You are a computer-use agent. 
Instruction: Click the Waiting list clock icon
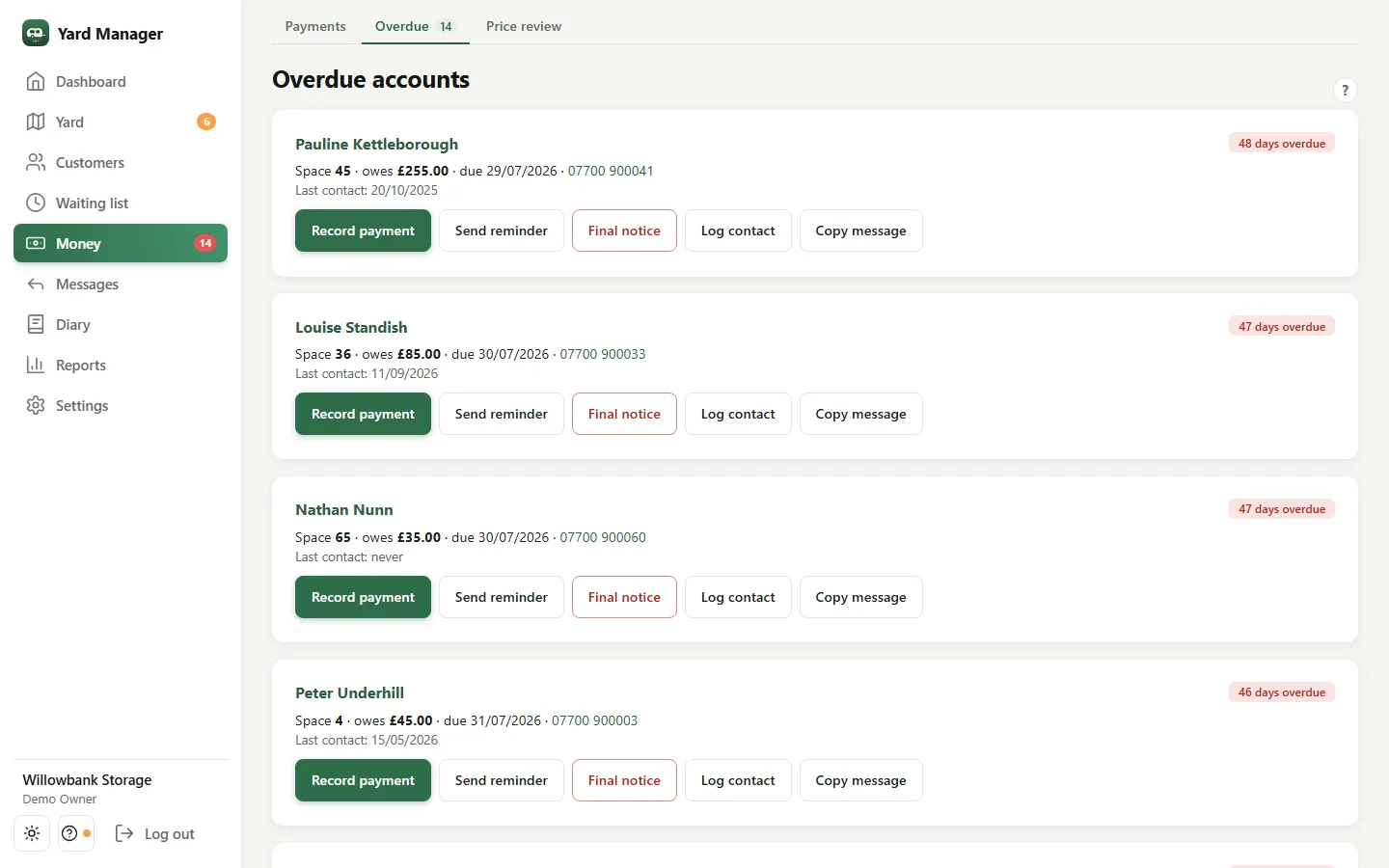36,203
